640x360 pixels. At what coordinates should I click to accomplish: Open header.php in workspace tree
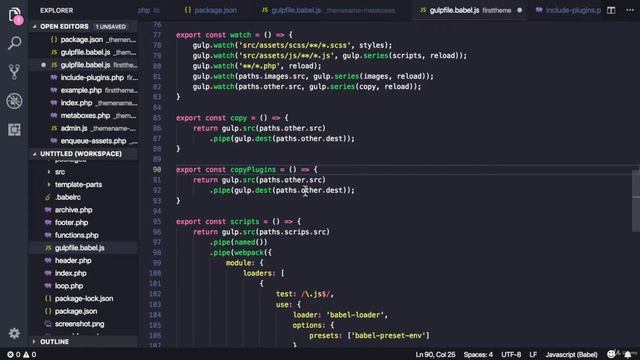tap(84, 260)
